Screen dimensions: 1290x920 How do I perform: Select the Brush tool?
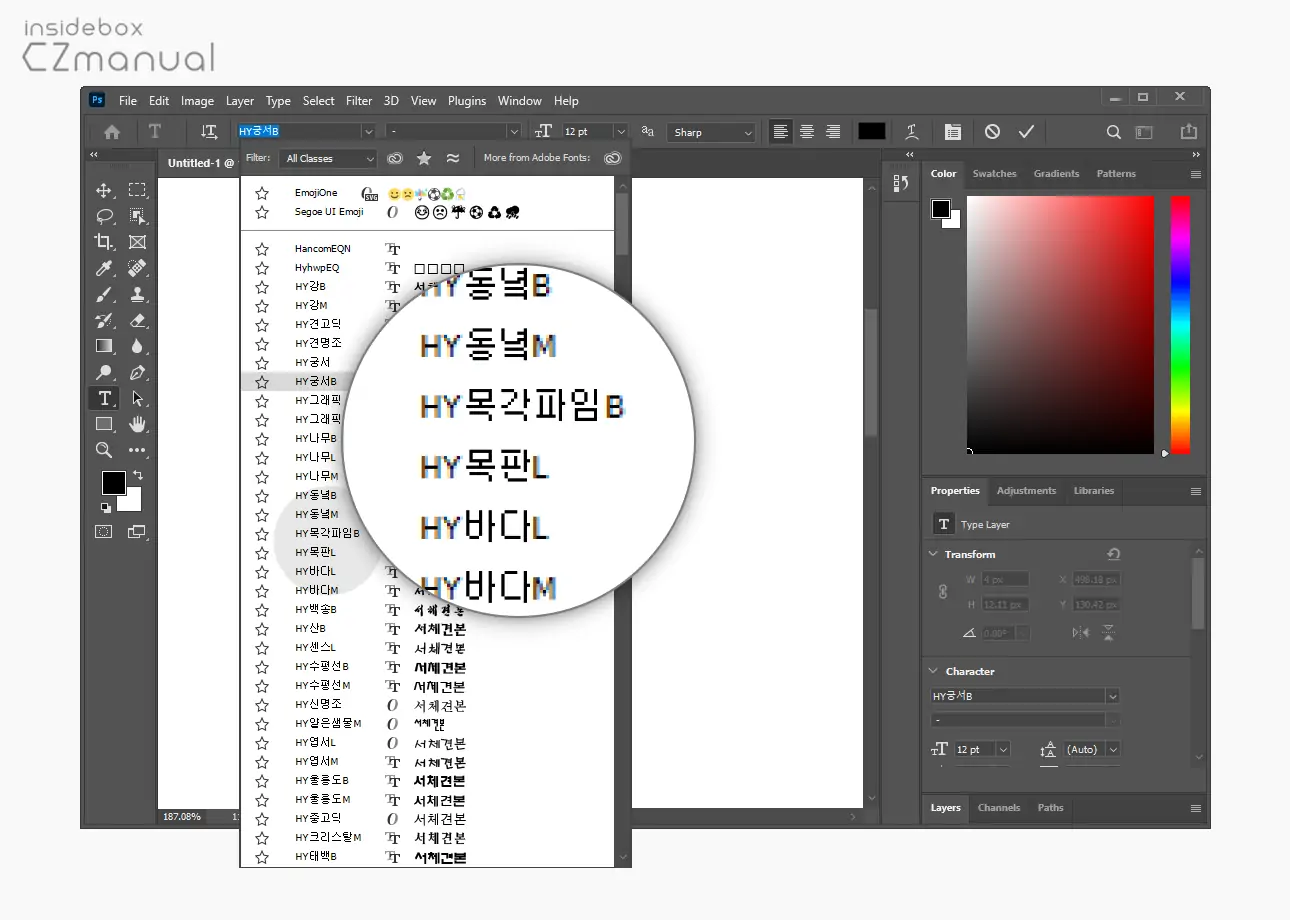(104, 294)
